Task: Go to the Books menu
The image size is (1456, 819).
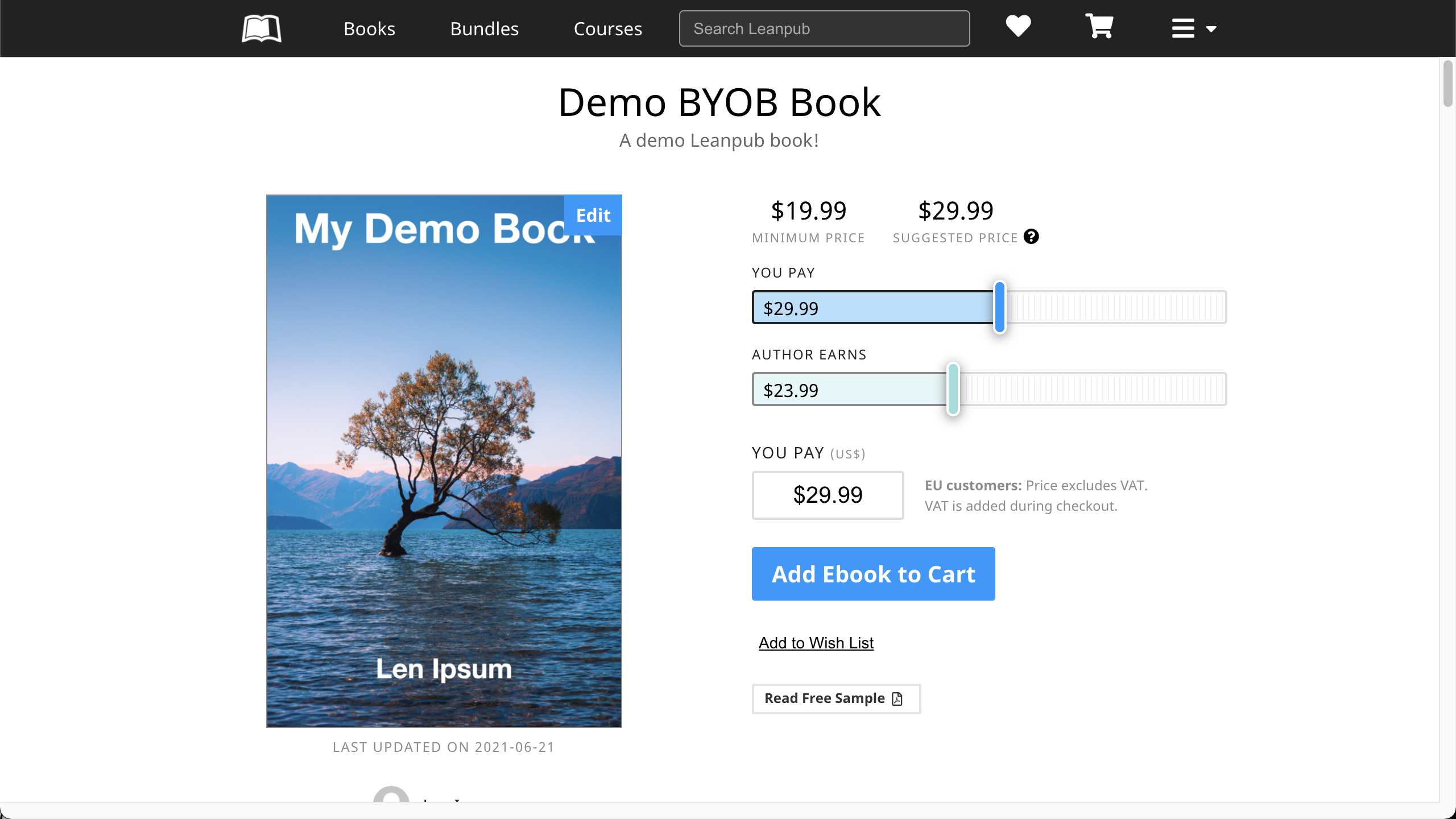Action: pyautogui.click(x=369, y=28)
